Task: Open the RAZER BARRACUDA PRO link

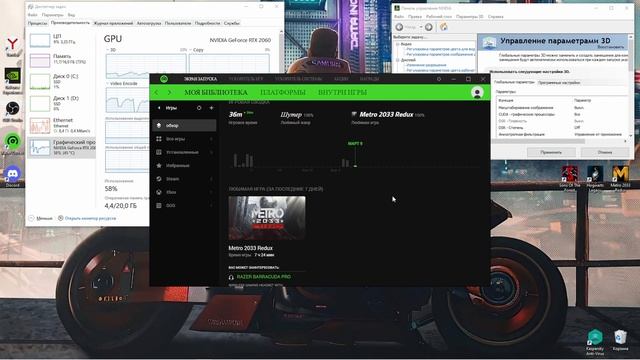Action: (264, 277)
